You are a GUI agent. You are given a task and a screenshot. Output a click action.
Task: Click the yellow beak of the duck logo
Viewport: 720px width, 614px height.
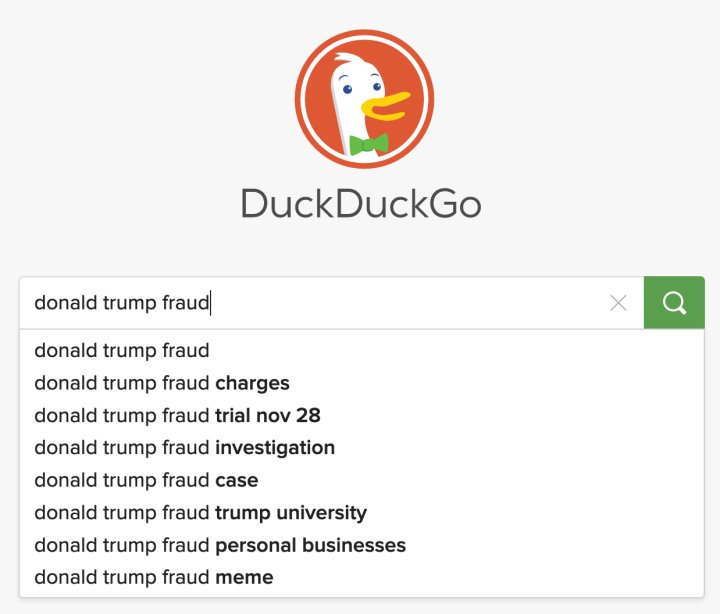click(x=385, y=106)
